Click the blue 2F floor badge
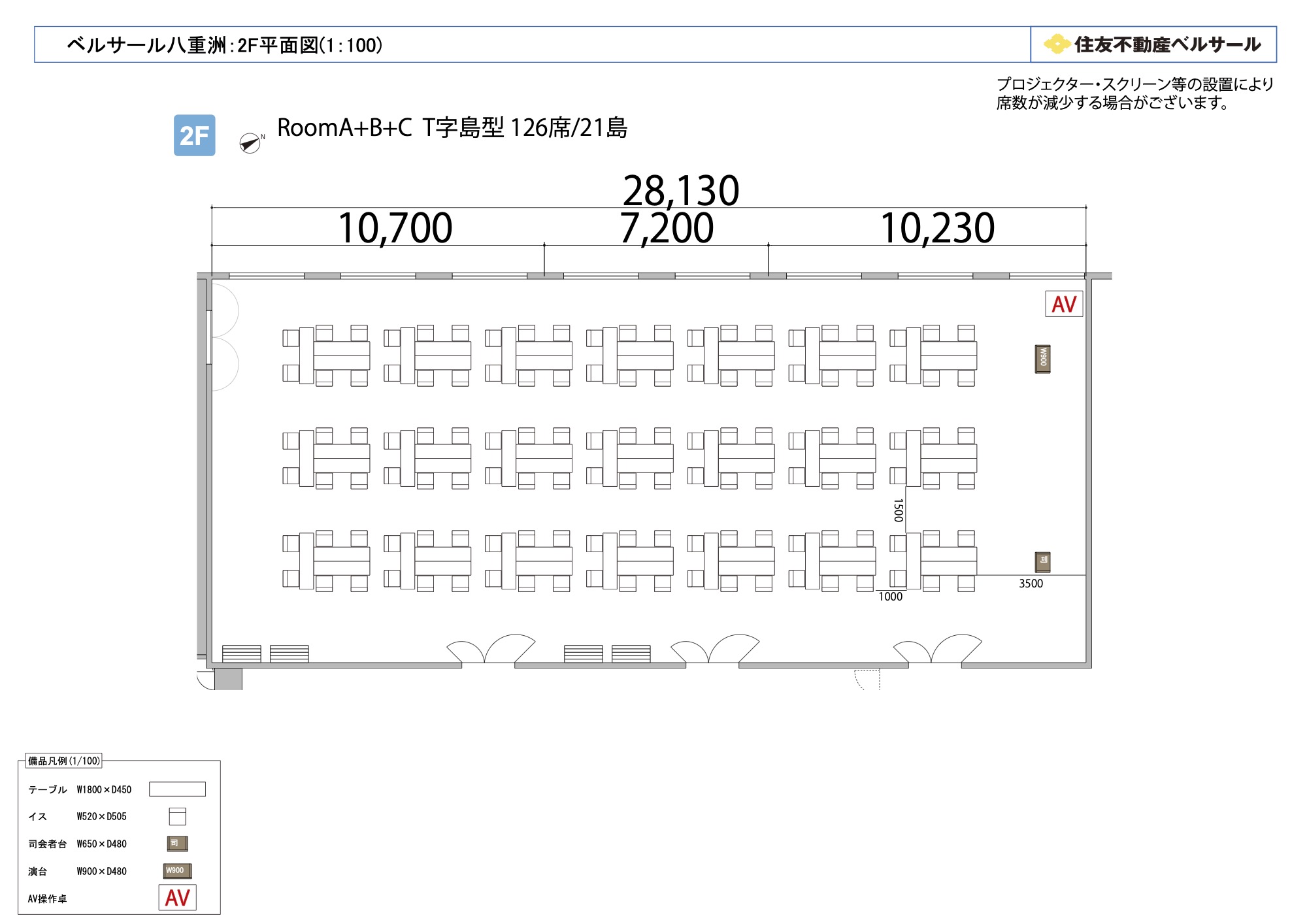The width and height of the screenshot is (1307, 924). [x=194, y=135]
